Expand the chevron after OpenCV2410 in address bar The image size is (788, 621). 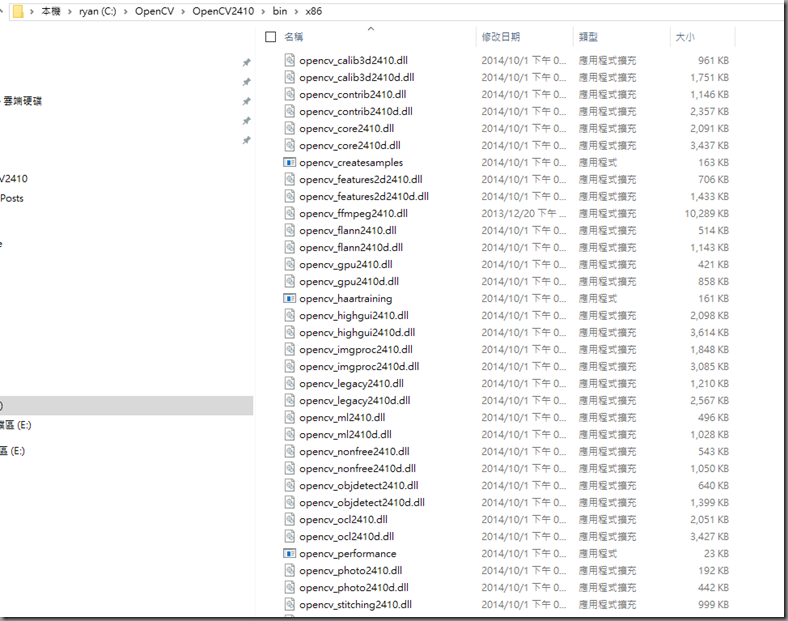click(263, 12)
